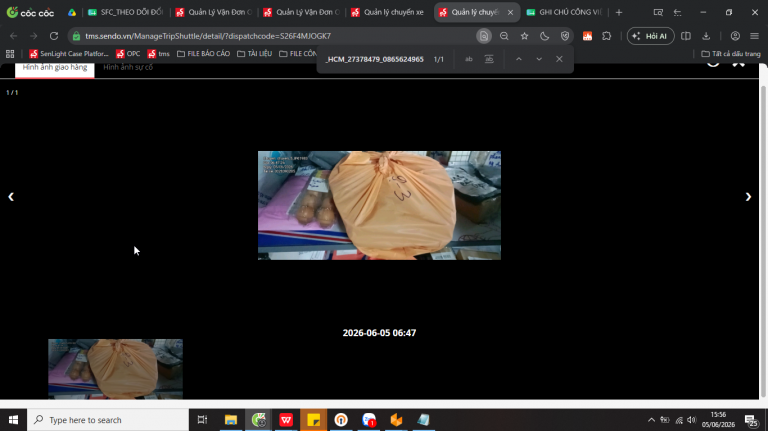Open the Extensions puzzle menu
Viewport: 768px width, 431px height.
click(x=607, y=36)
